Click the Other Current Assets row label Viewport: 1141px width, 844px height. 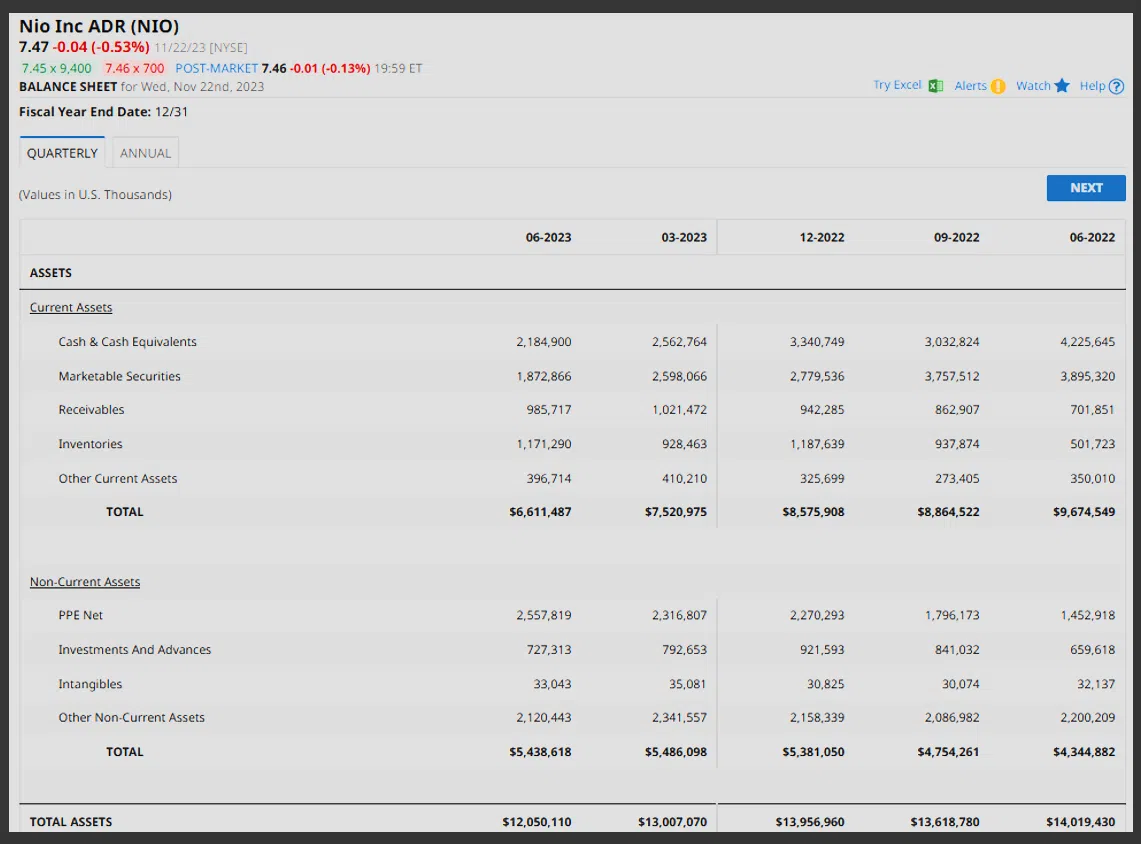click(x=118, y=478)
